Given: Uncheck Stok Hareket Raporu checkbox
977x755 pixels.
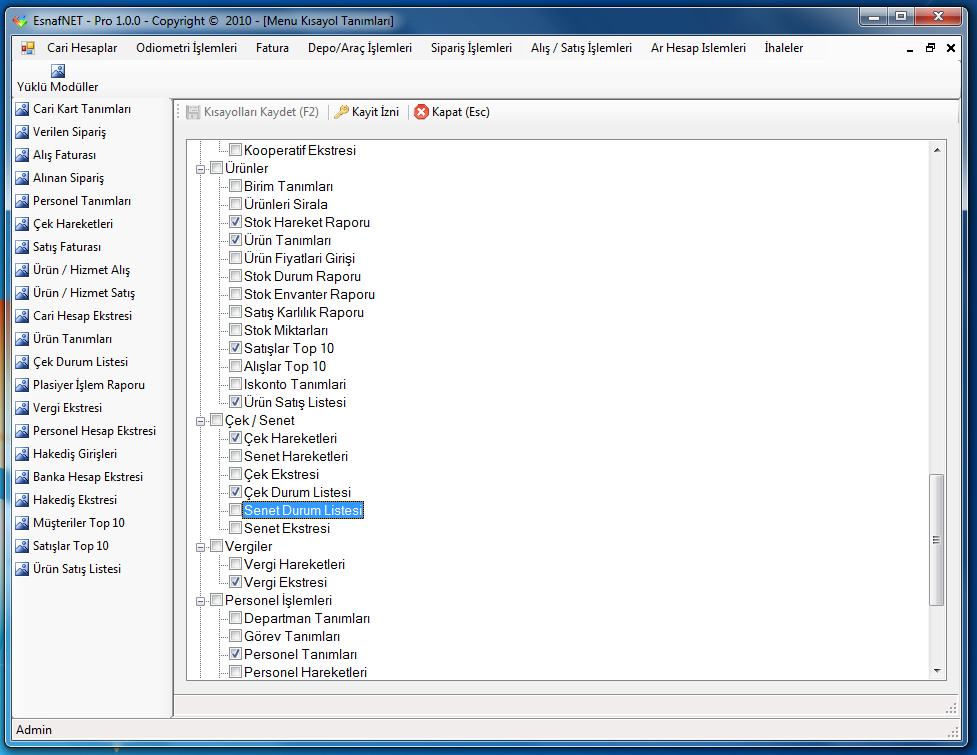Looking at the screenshot, I should (x=236, y=222).
